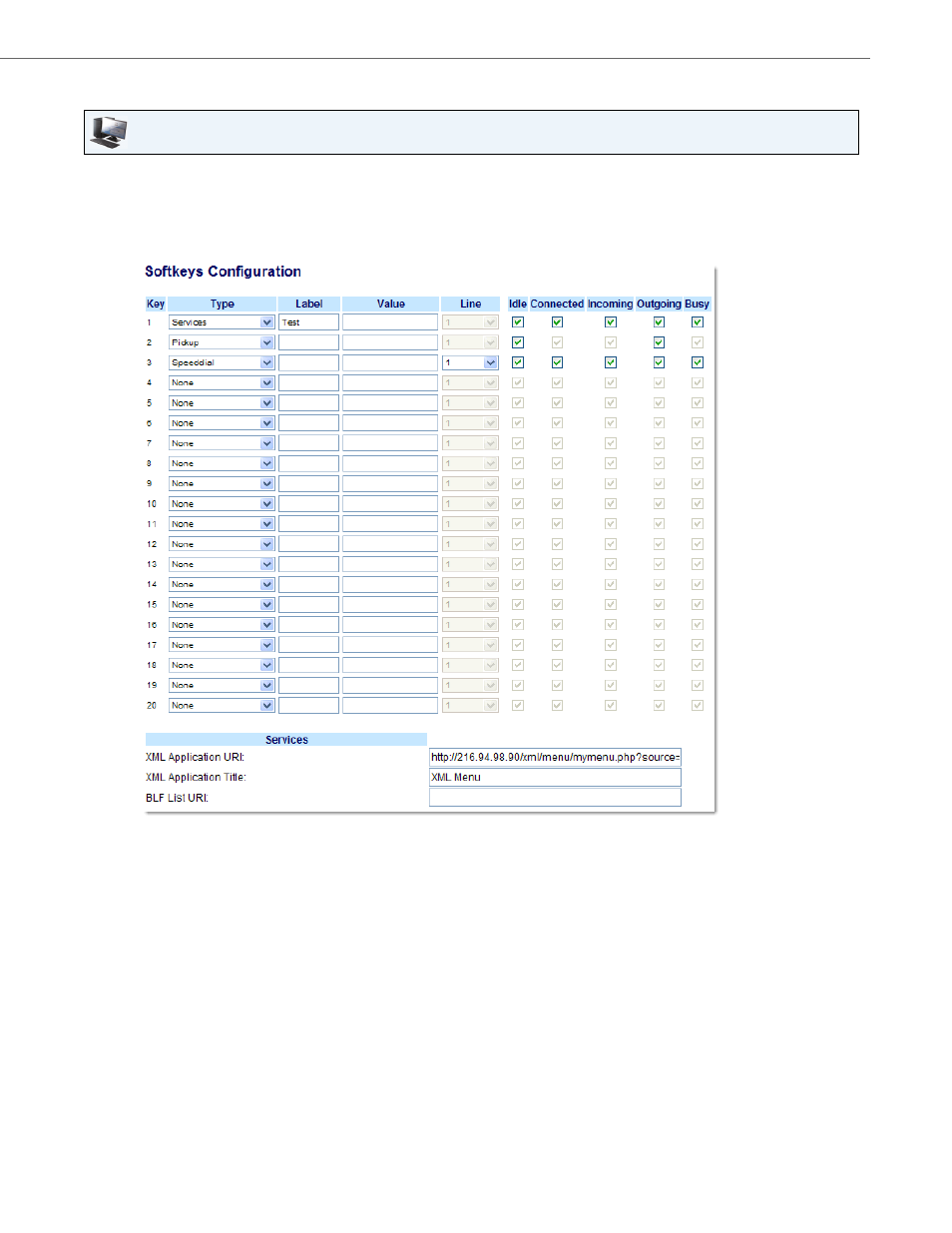Uncheck the Idle checkbox for key 1
This screenshot has height=1233, width=952.
pos(518,322)
